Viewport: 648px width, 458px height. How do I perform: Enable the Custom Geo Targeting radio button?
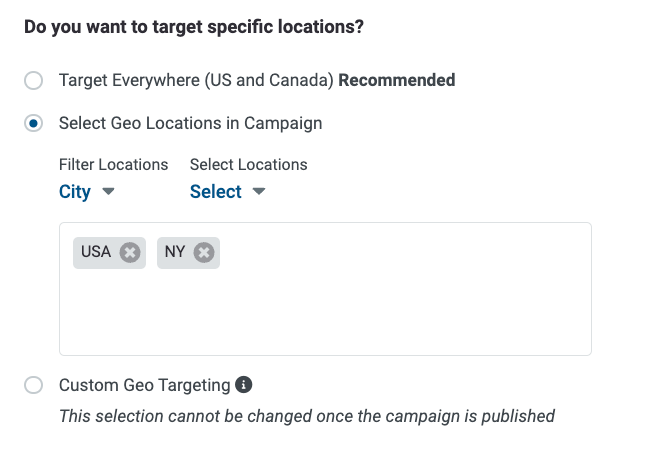tap(33, 385)
